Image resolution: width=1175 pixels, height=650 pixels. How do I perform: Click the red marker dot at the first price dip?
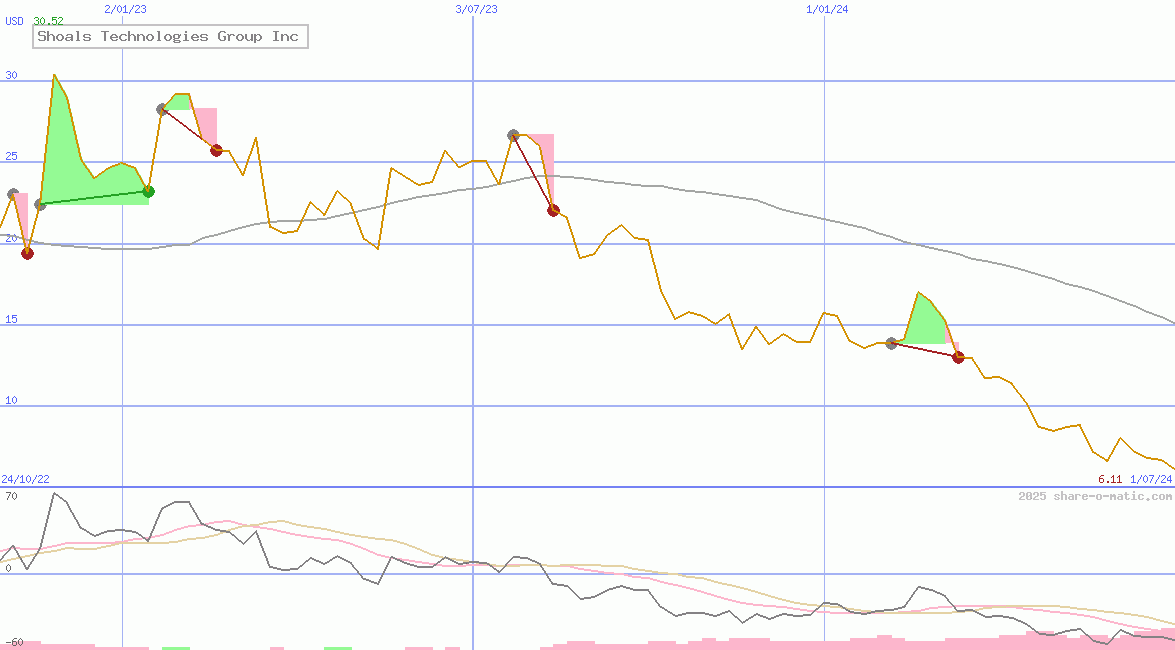click(x=27, y=253)
